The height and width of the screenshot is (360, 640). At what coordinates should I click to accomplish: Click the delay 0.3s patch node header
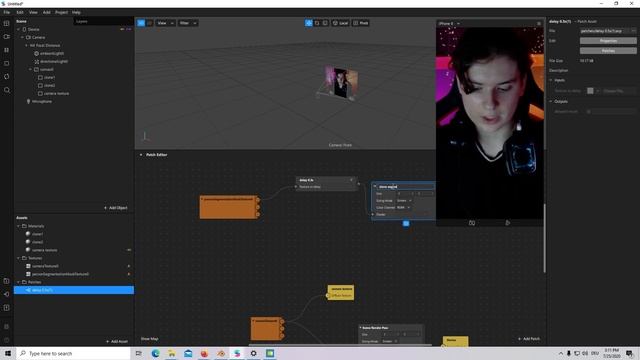(326, 180)
